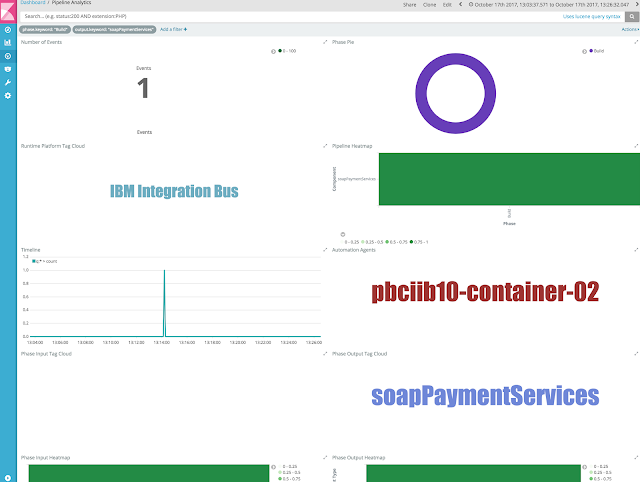Open Visualize from the sidebar
640x482 pixels.
pyautogui.click(x=8, y=42)
